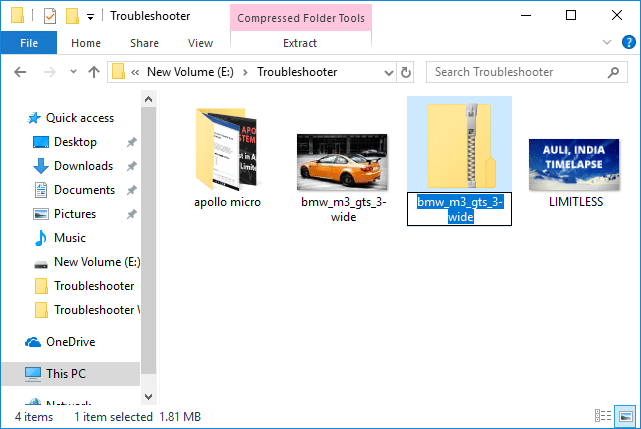Screen dimensions: 641x429
Task: Click the 4 items status text
Action: [x=34, y=417]
